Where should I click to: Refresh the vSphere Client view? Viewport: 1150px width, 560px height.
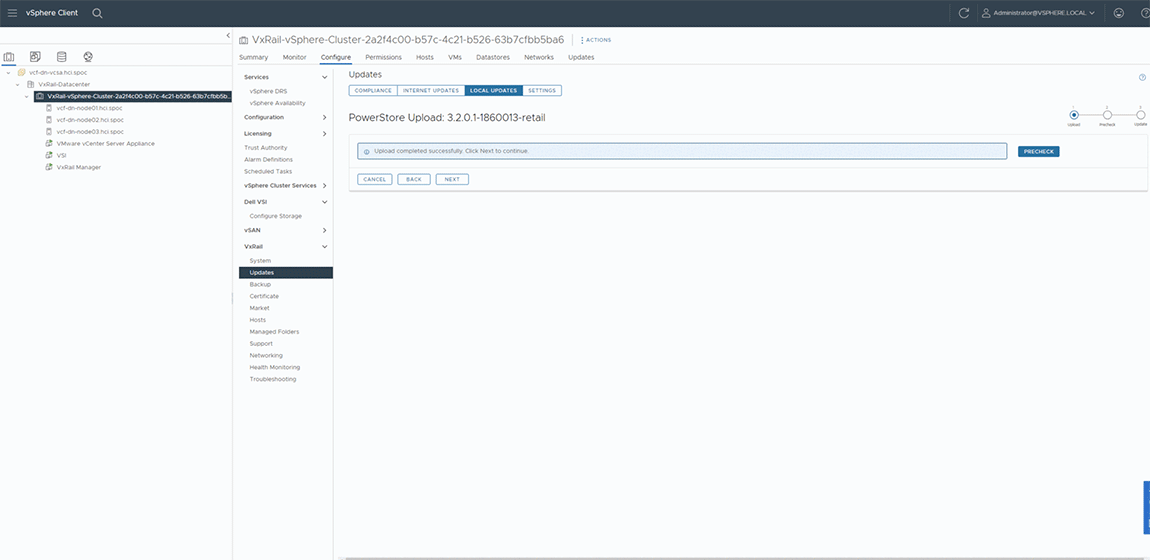[964, 13]
